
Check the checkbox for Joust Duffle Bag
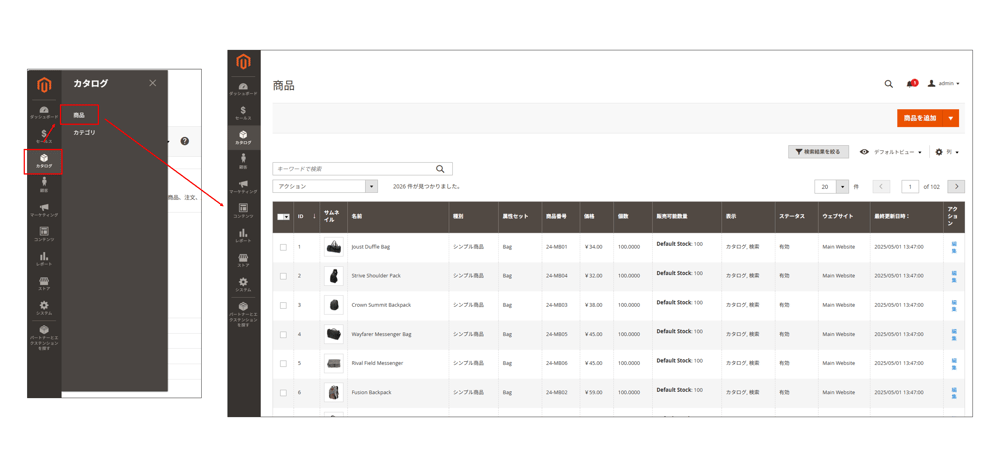pos(283,247)
